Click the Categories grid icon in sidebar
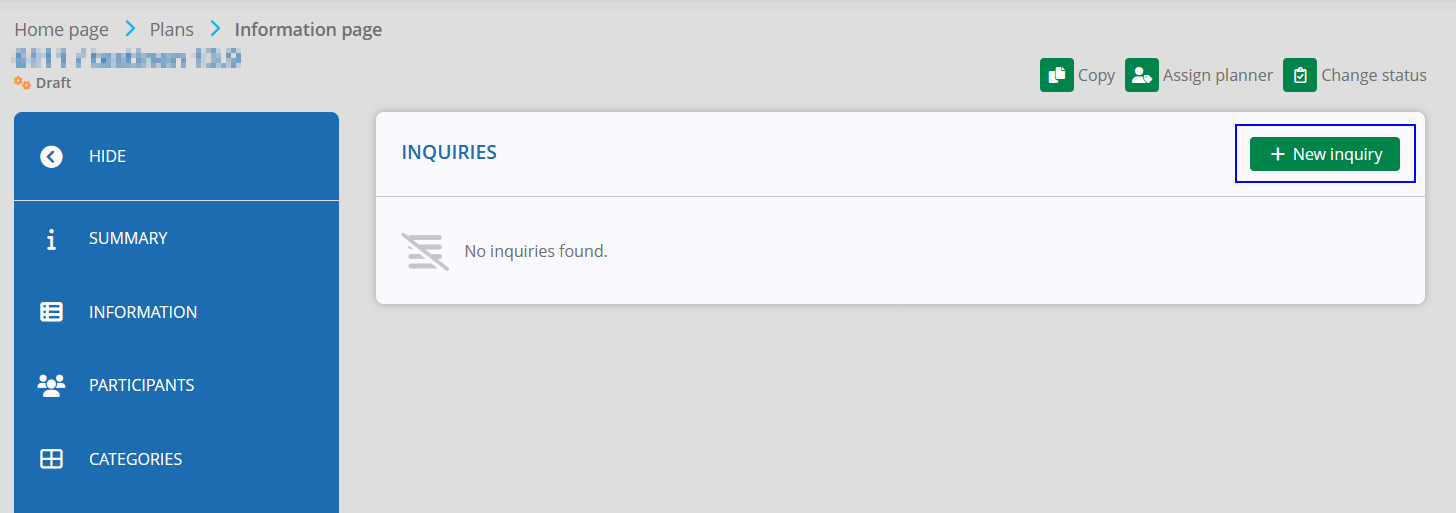 pyautogui.click(x=51, y=459)
